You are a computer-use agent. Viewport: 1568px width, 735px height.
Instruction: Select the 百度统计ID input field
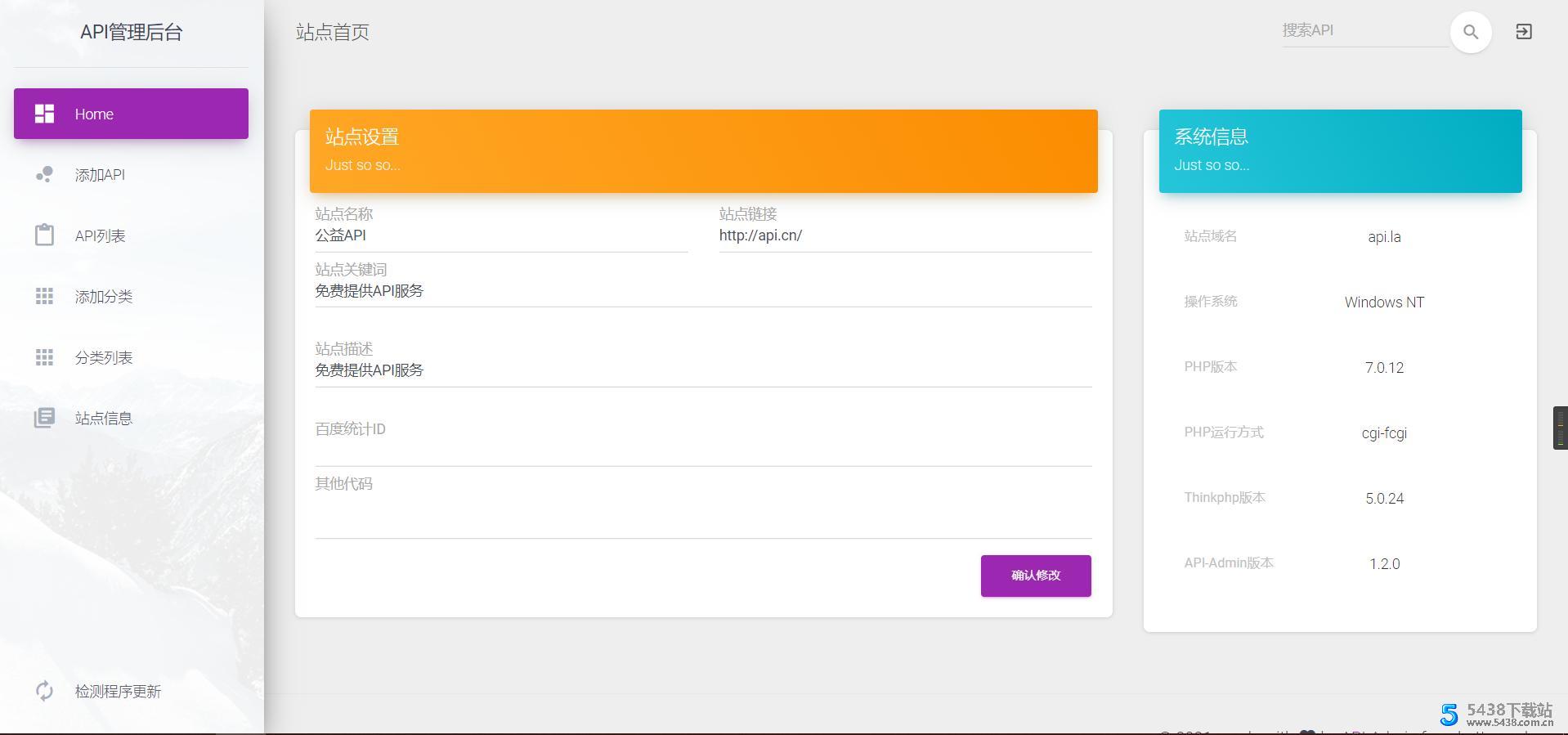[x=702, y=450]
